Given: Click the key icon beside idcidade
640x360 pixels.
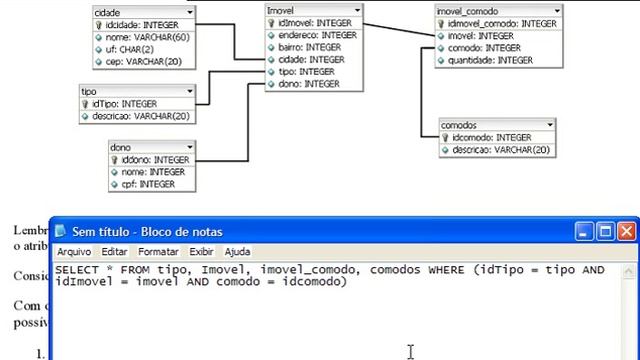Looking at the screenshot, I should [98, 25].
